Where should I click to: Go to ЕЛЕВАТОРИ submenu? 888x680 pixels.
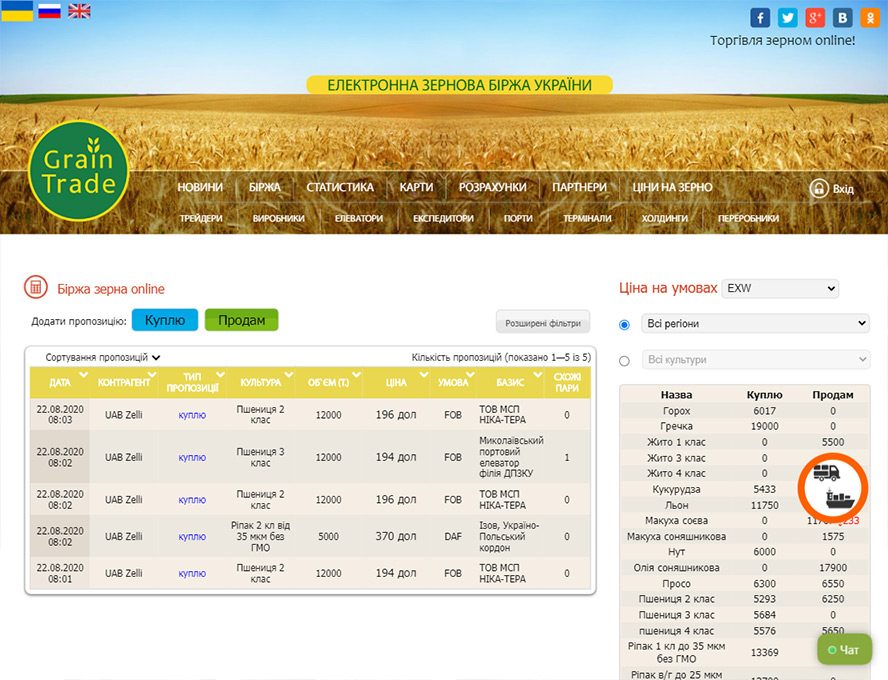pos(359,219)
